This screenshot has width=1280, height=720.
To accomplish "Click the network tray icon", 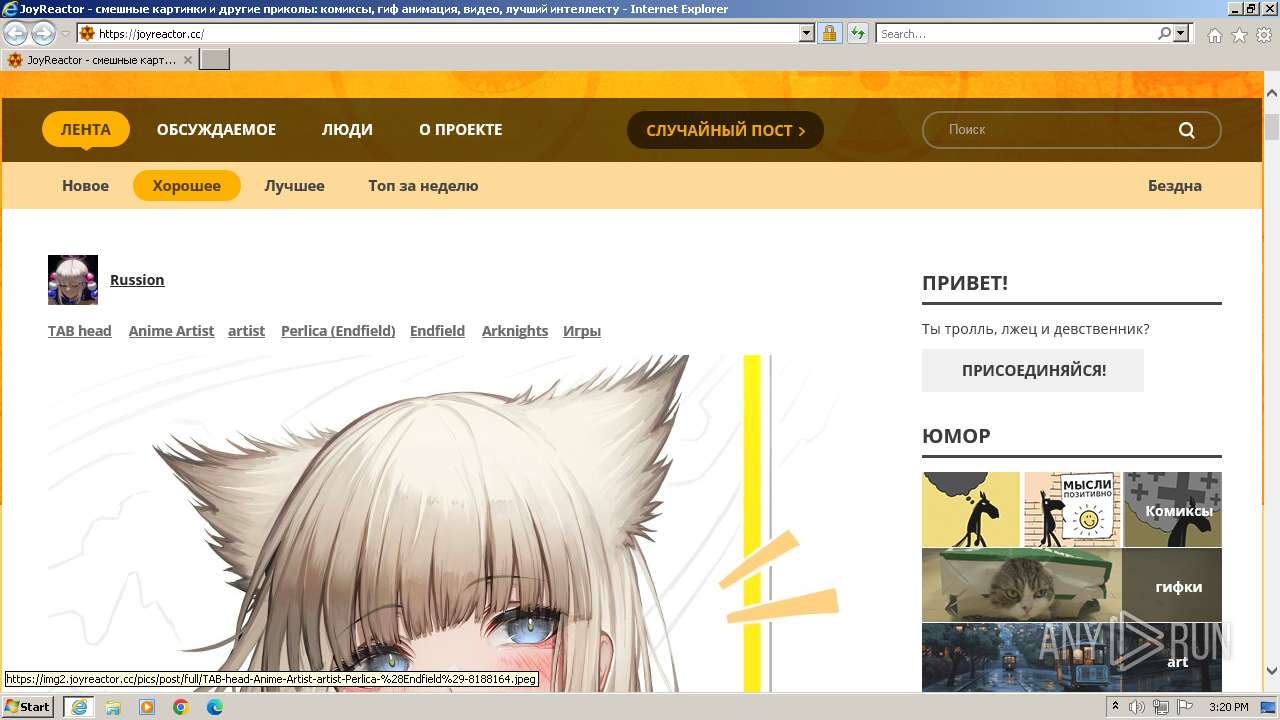I will point(1160,707).
